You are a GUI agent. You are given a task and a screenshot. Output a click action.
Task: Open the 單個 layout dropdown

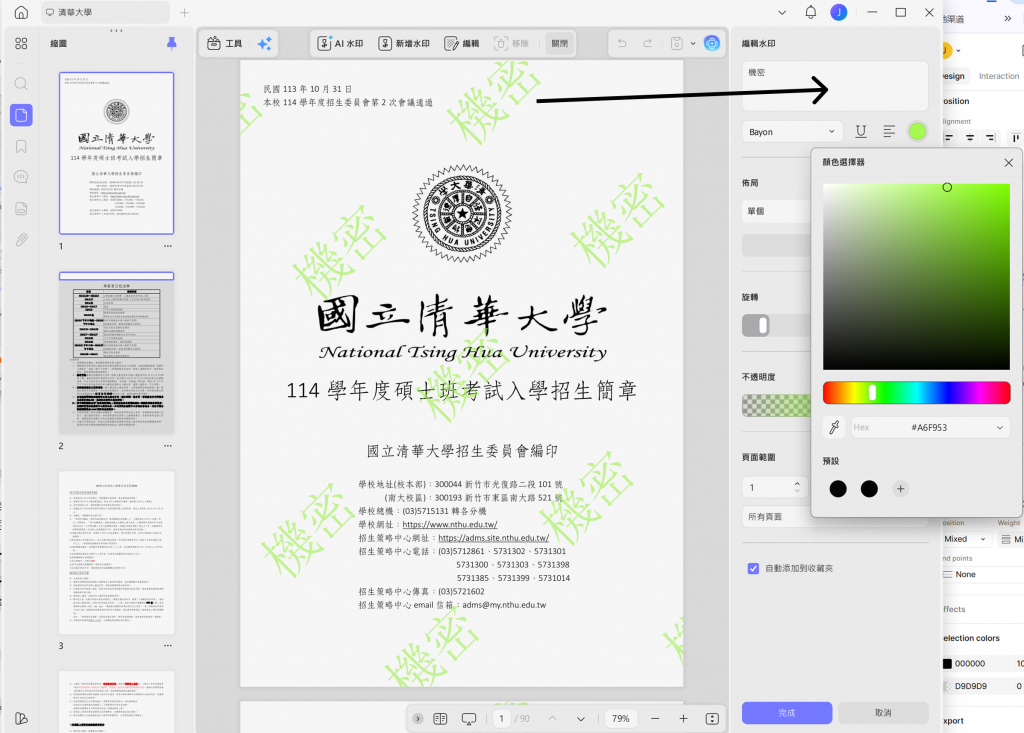point(776,211)
